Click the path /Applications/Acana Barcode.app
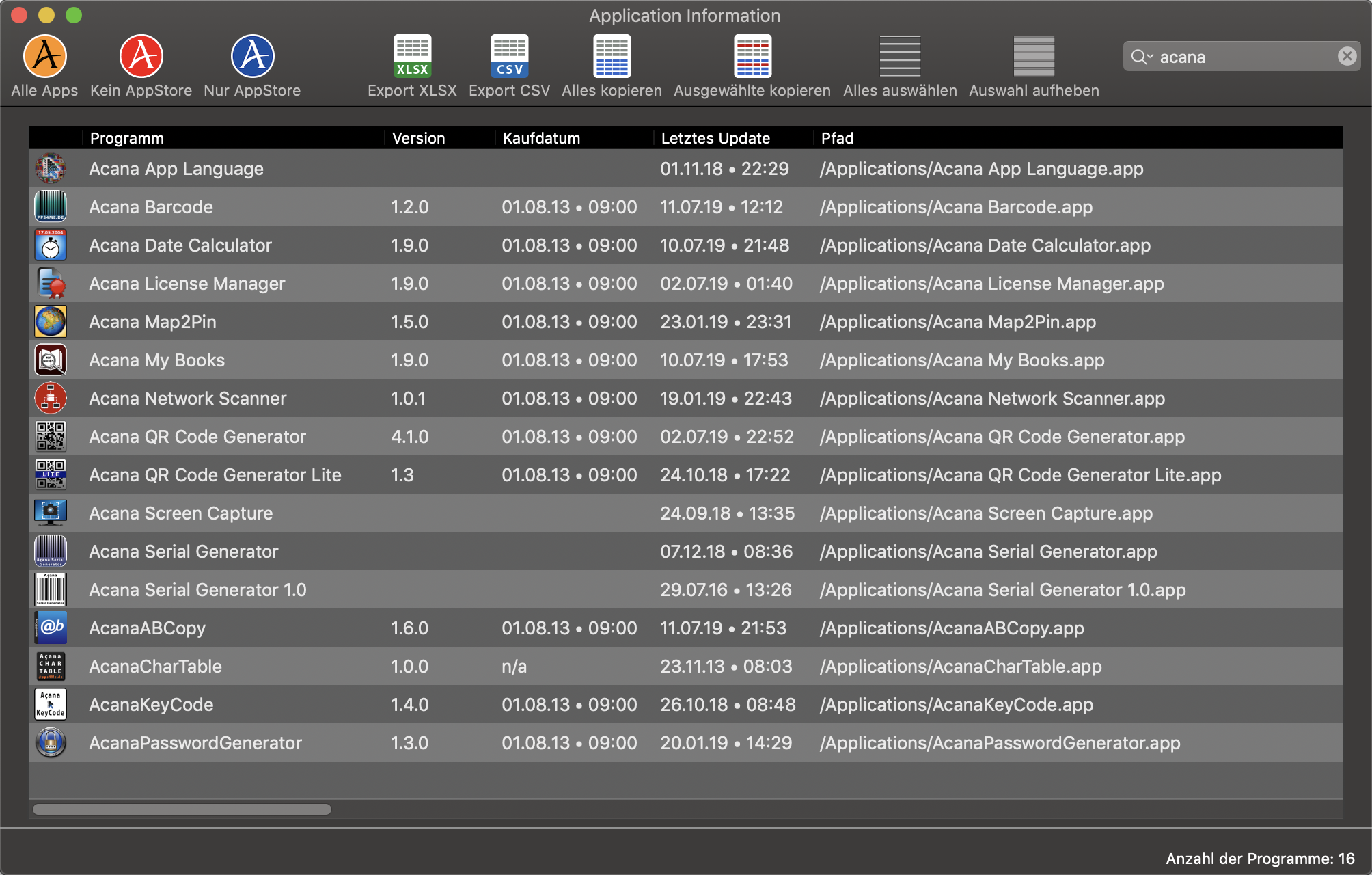 click(x=956, y=207)
